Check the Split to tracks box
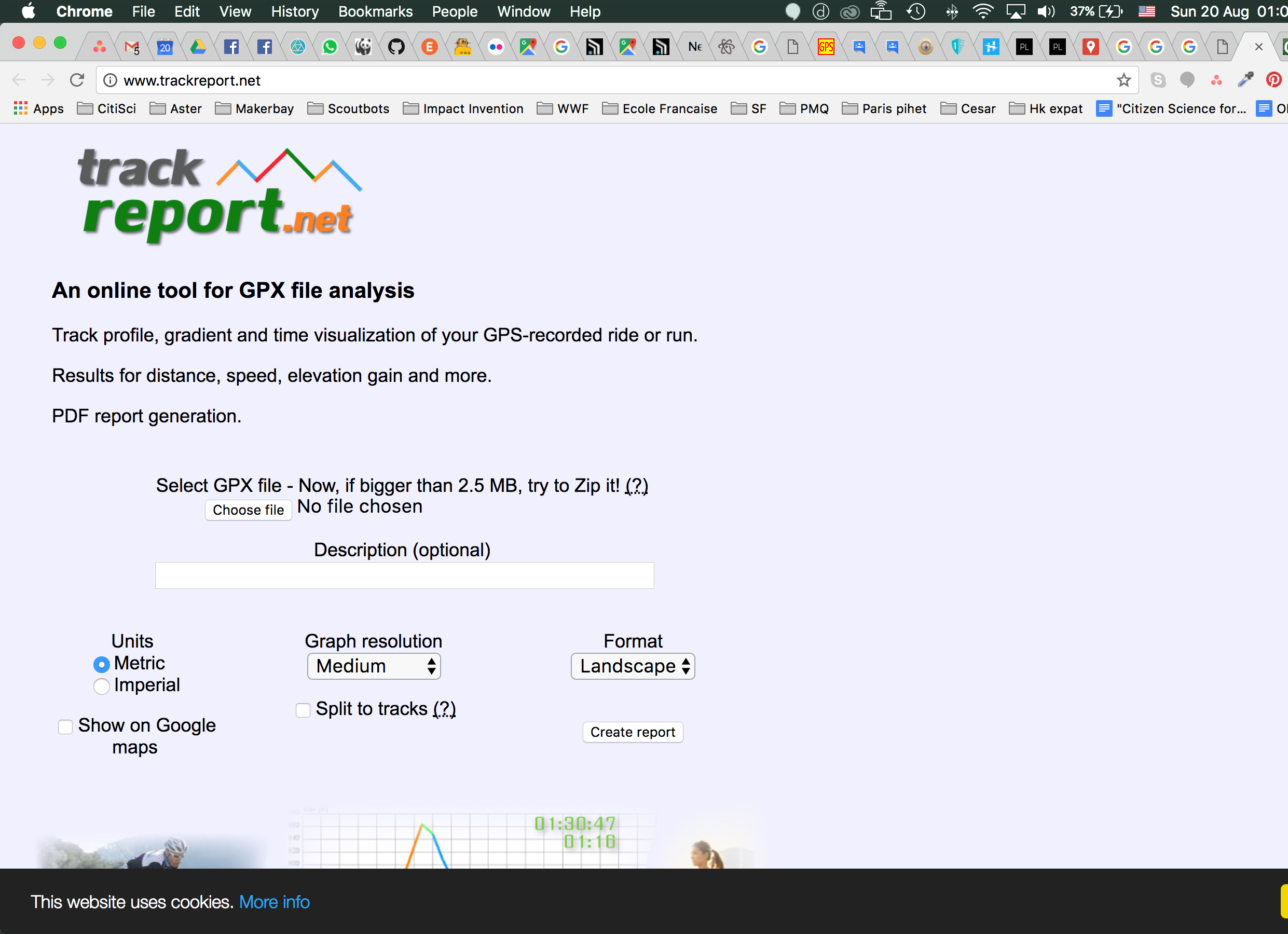 tap(303, 710)
